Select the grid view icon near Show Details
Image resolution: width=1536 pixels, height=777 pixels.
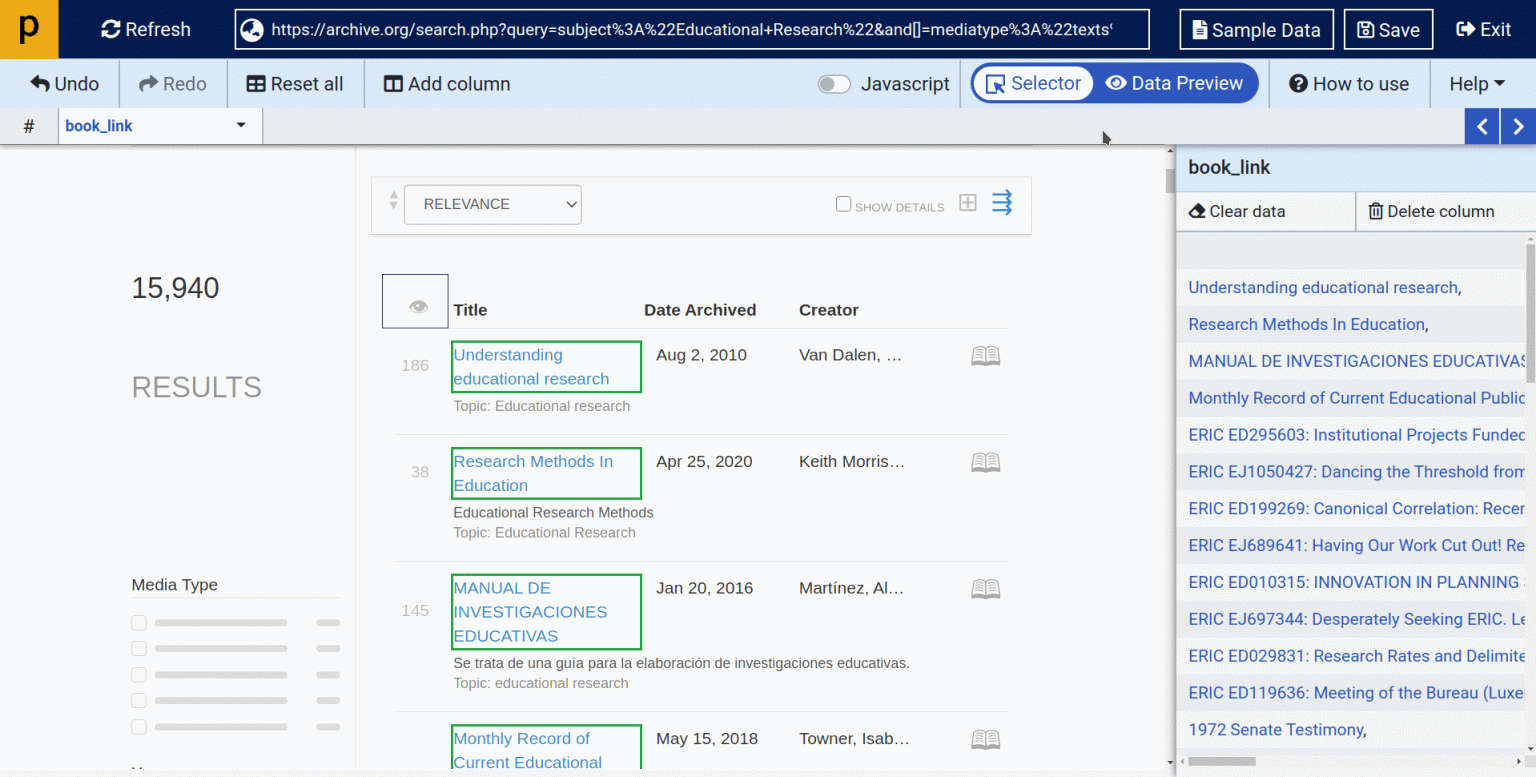click(967, 202)
